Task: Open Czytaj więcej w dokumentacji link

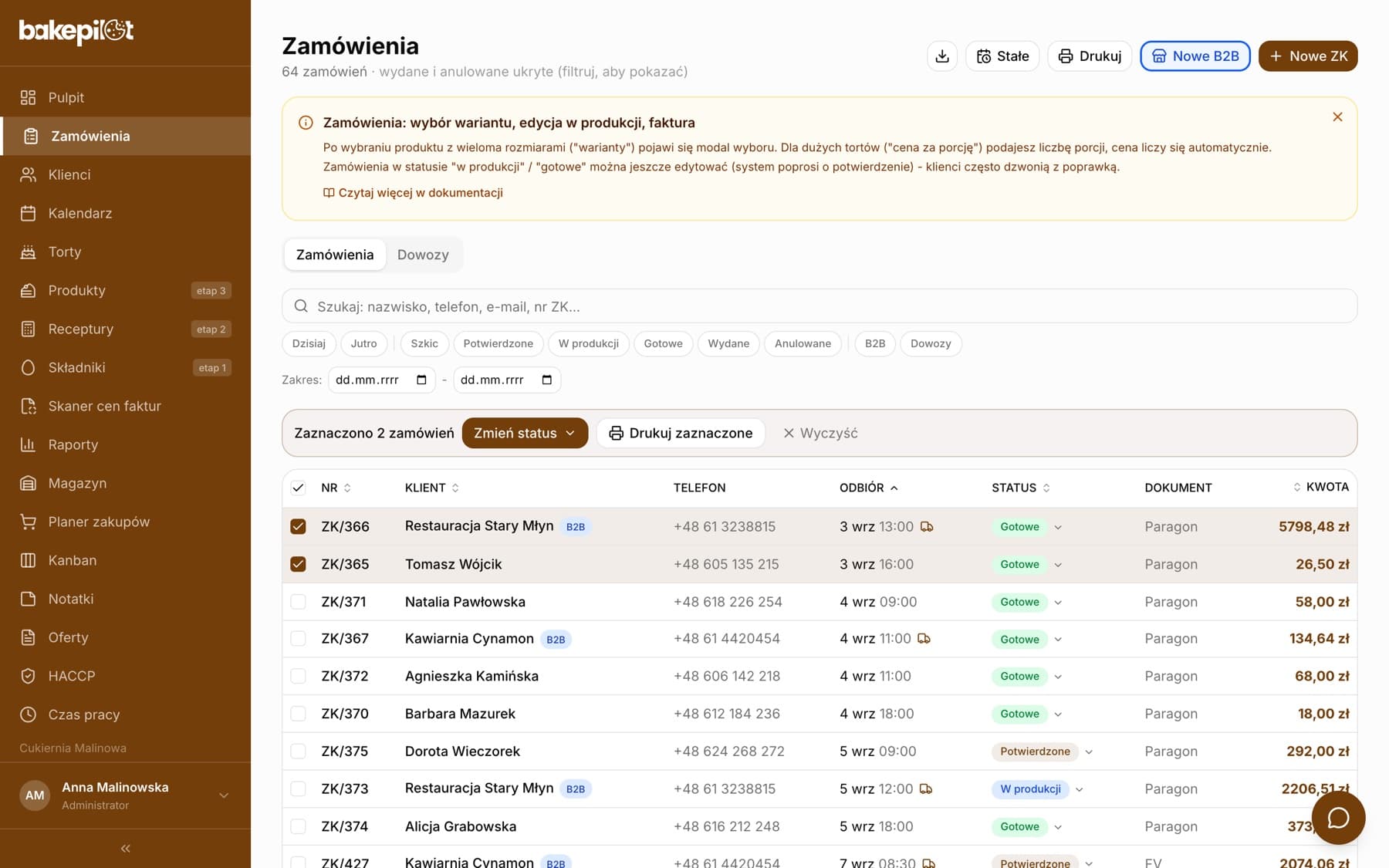Action: [x=413, y=193]
